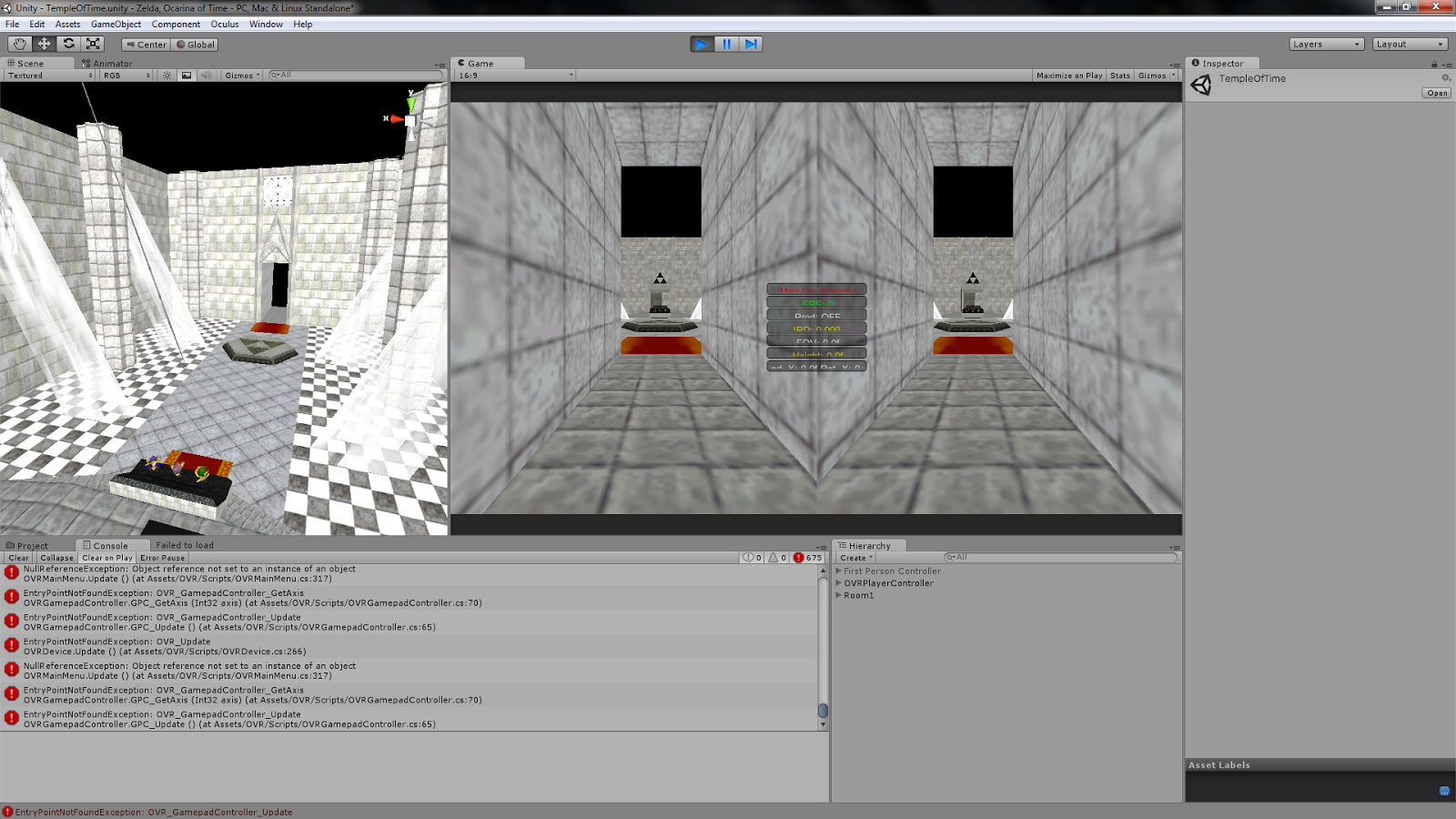
Task: Click the Scene view search field
Action: 354,76
